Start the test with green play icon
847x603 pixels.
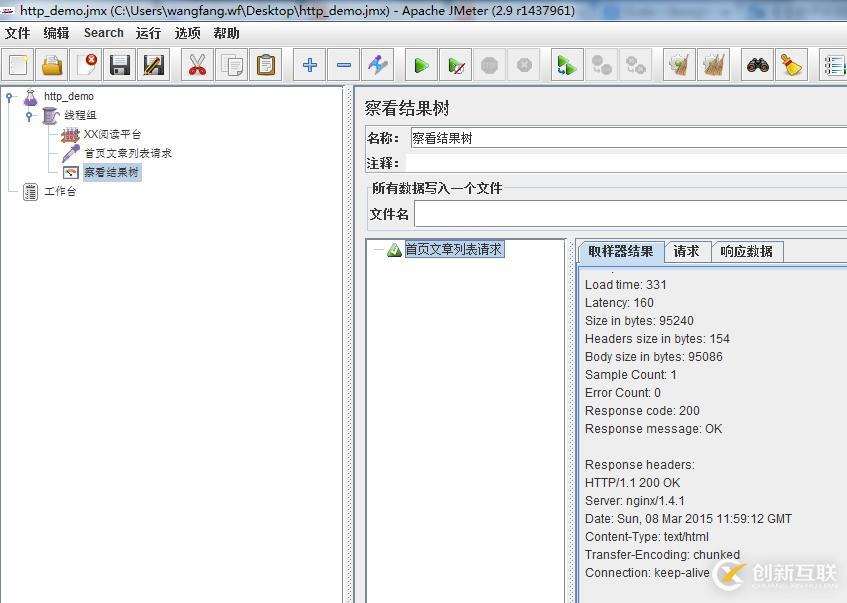(421, 65)
